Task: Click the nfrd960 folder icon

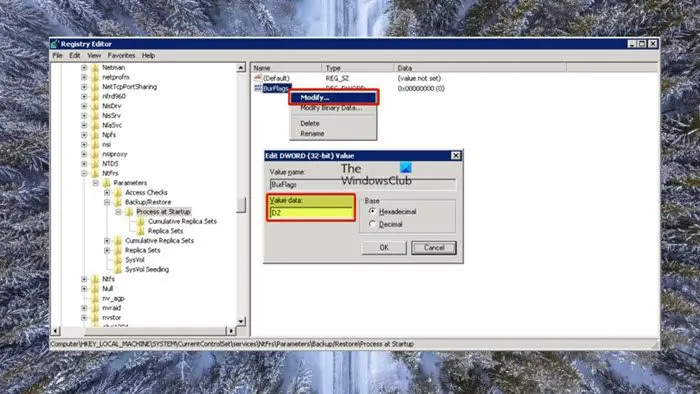Action: [x=95, y=96]
